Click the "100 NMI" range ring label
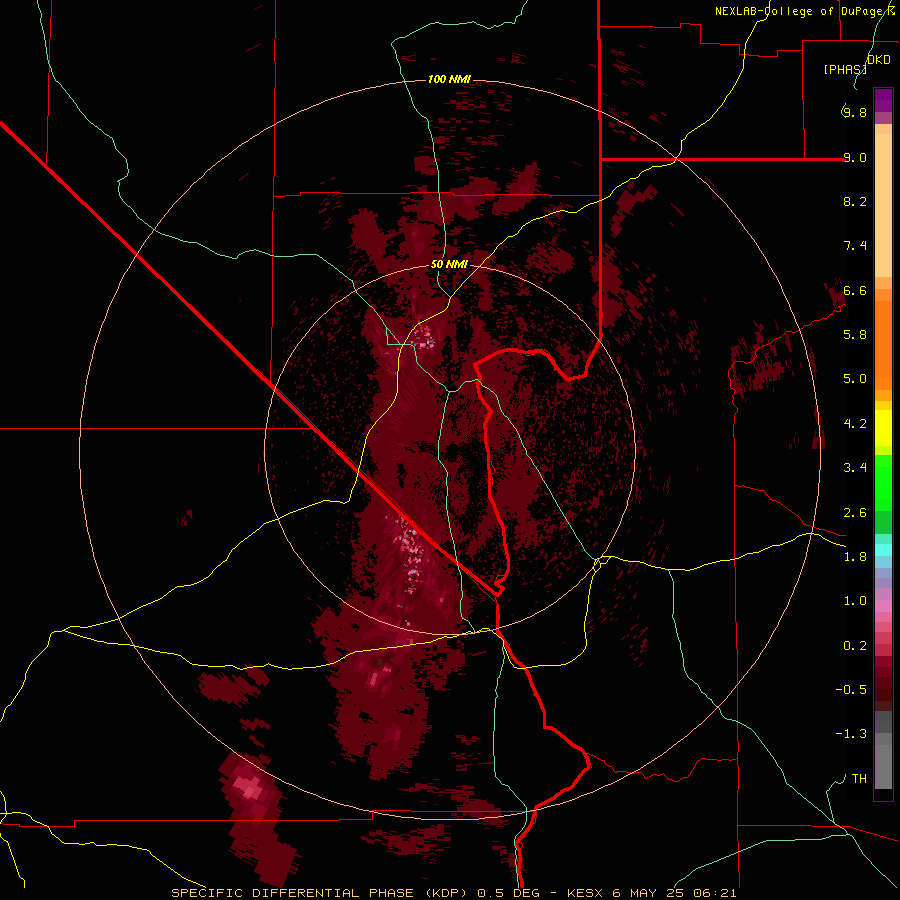 click(x=449, y=79)
